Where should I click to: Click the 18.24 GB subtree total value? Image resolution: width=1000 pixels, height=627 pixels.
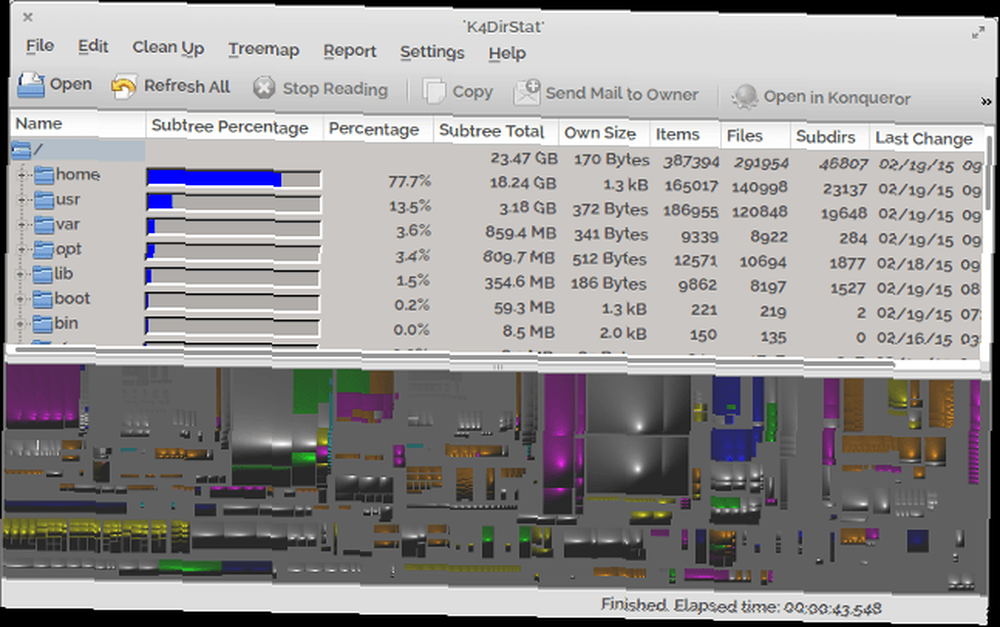pyautogui.click(x=523, y=183)
